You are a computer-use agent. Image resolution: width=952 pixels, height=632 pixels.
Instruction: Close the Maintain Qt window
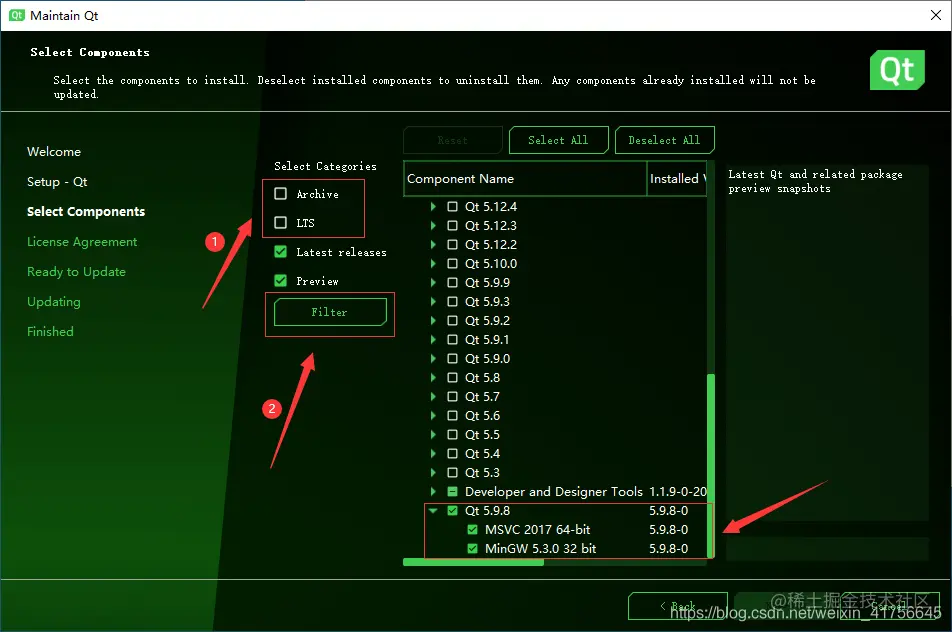coord(936,15)
